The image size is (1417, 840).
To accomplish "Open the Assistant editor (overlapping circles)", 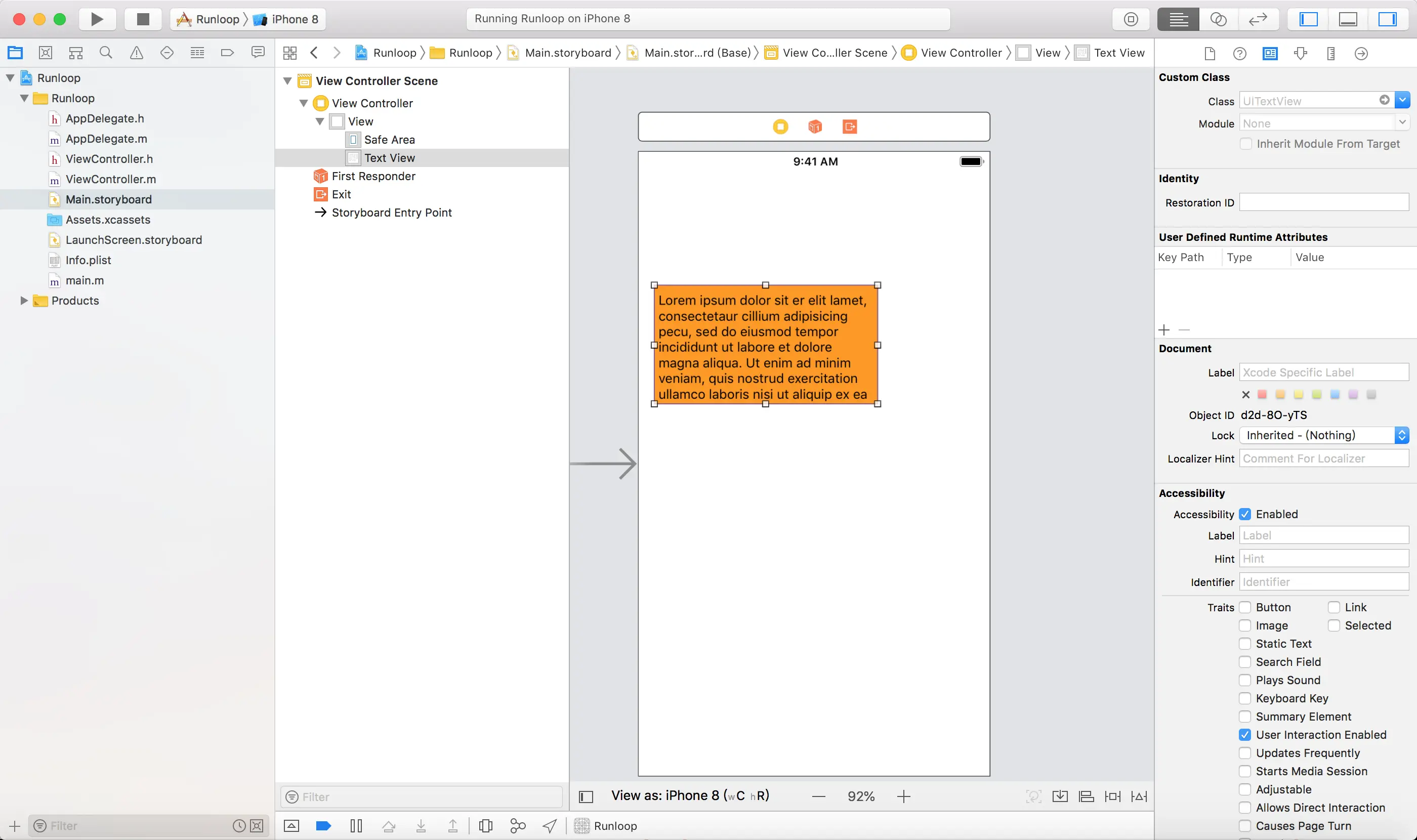I will coord(1218,19).
